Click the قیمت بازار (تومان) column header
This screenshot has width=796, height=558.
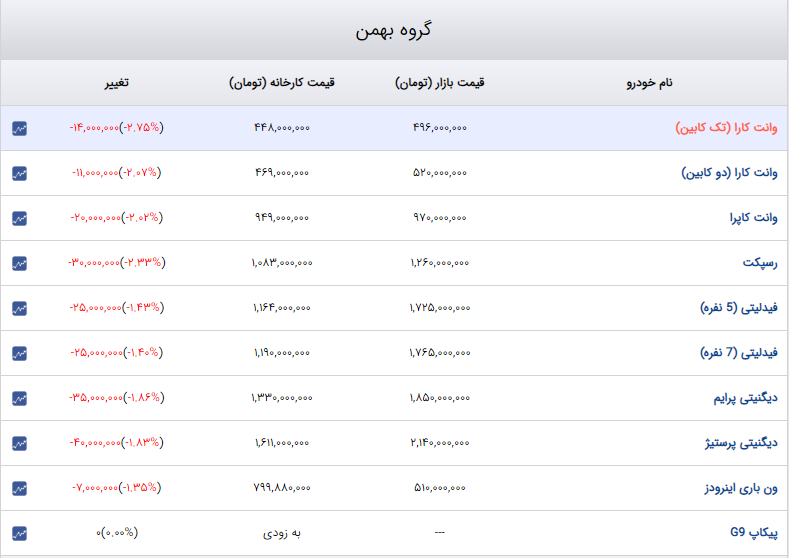440,82
